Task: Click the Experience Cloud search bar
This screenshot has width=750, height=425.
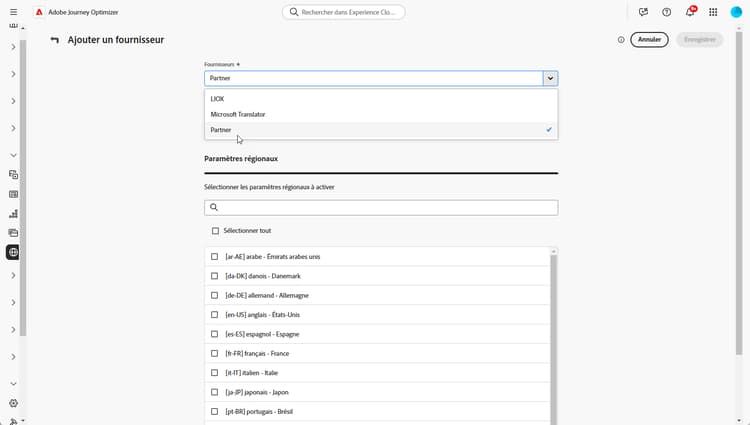Action: [x=344, y=12]
